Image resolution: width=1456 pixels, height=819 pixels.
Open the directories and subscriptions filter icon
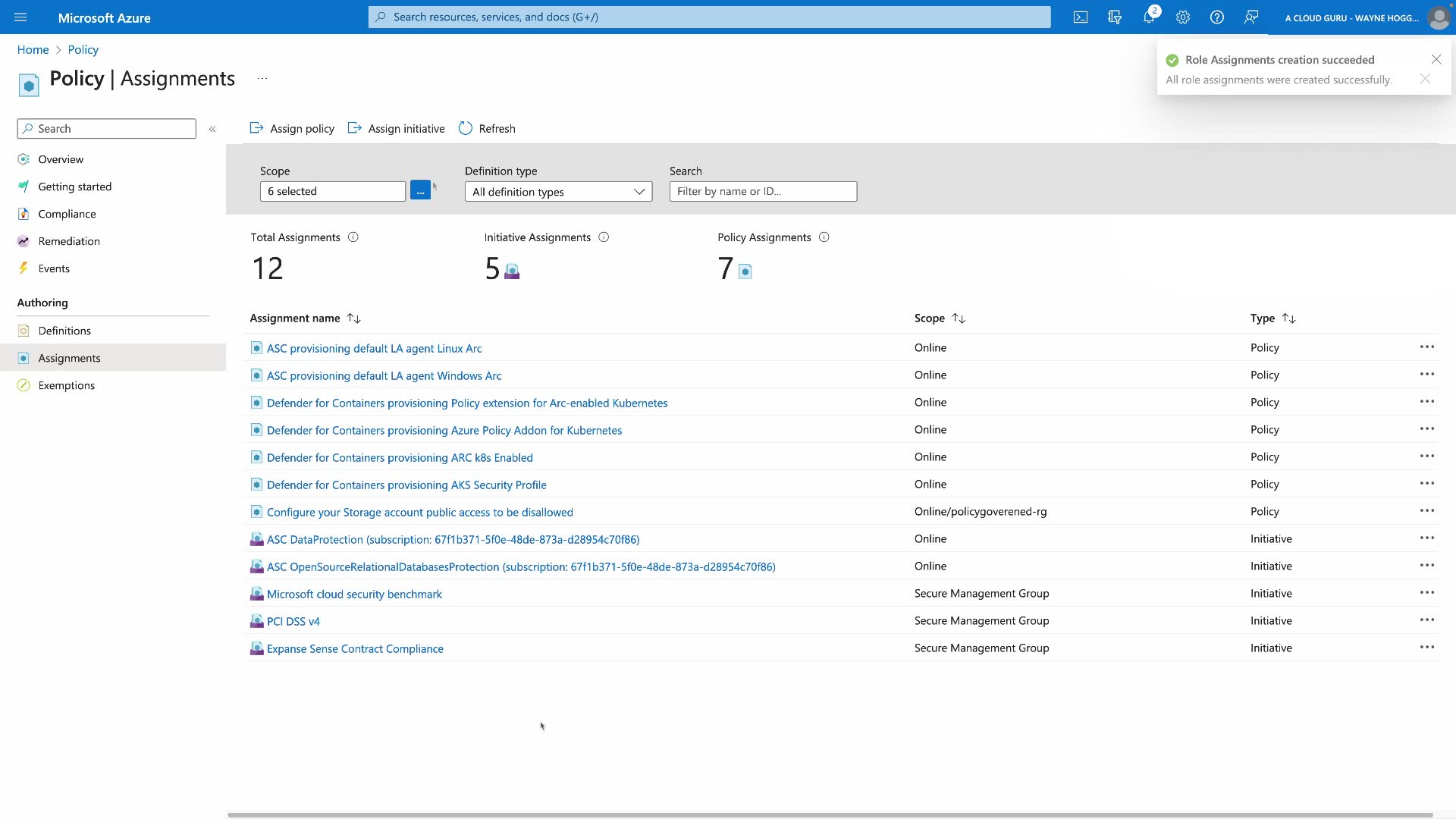click(1115, 17)
